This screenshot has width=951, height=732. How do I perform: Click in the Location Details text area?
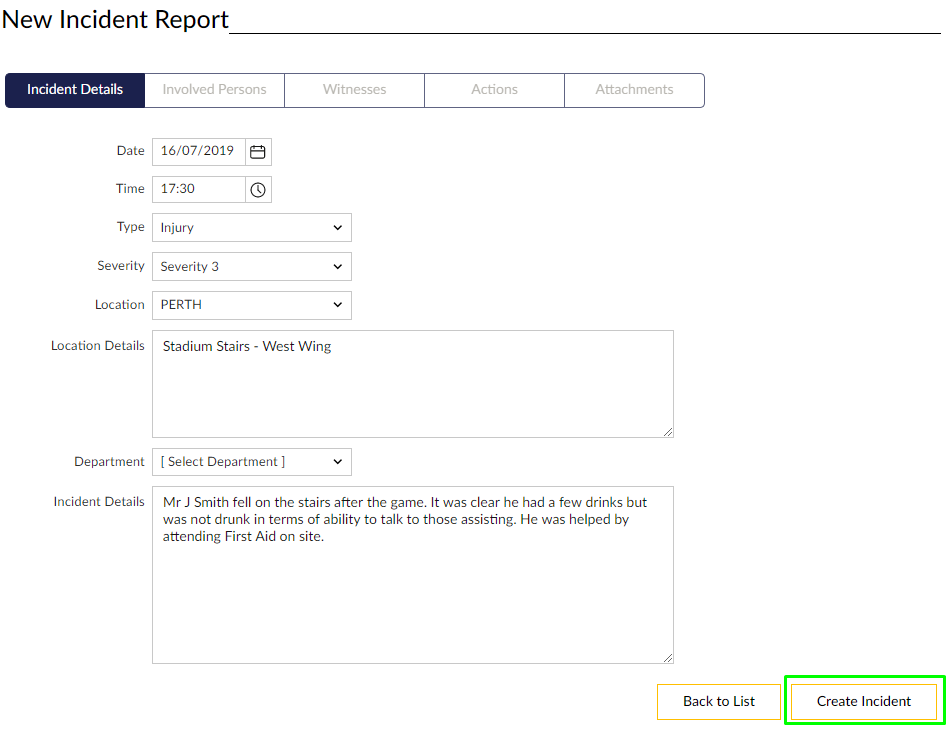(x=412, y=384)
